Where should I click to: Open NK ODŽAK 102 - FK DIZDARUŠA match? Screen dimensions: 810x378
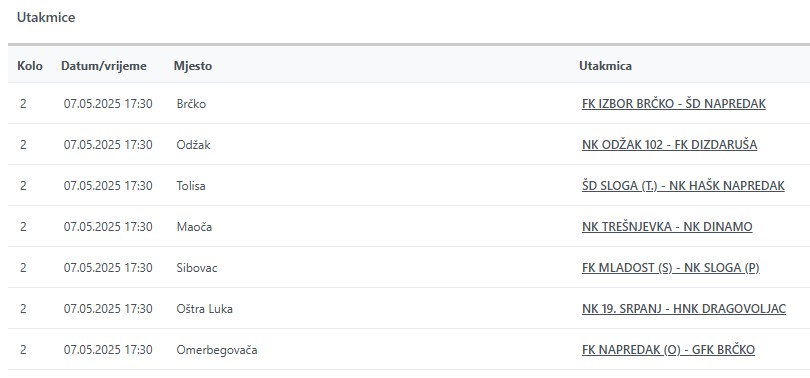tap(669, 145)
